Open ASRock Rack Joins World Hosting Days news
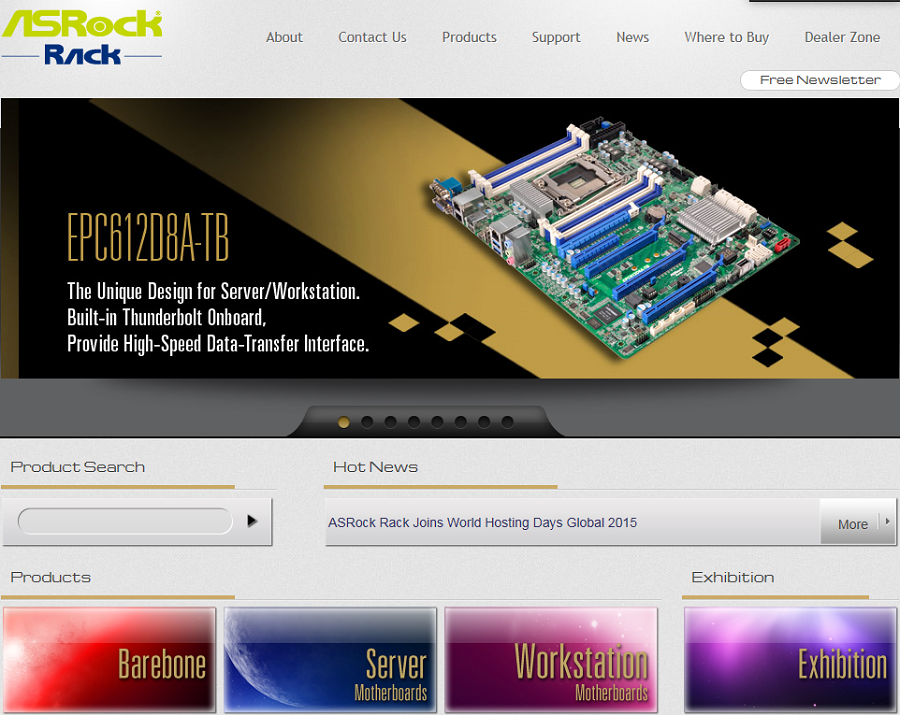The height and width of the screenshot is (715, 900). coord(482,523)
